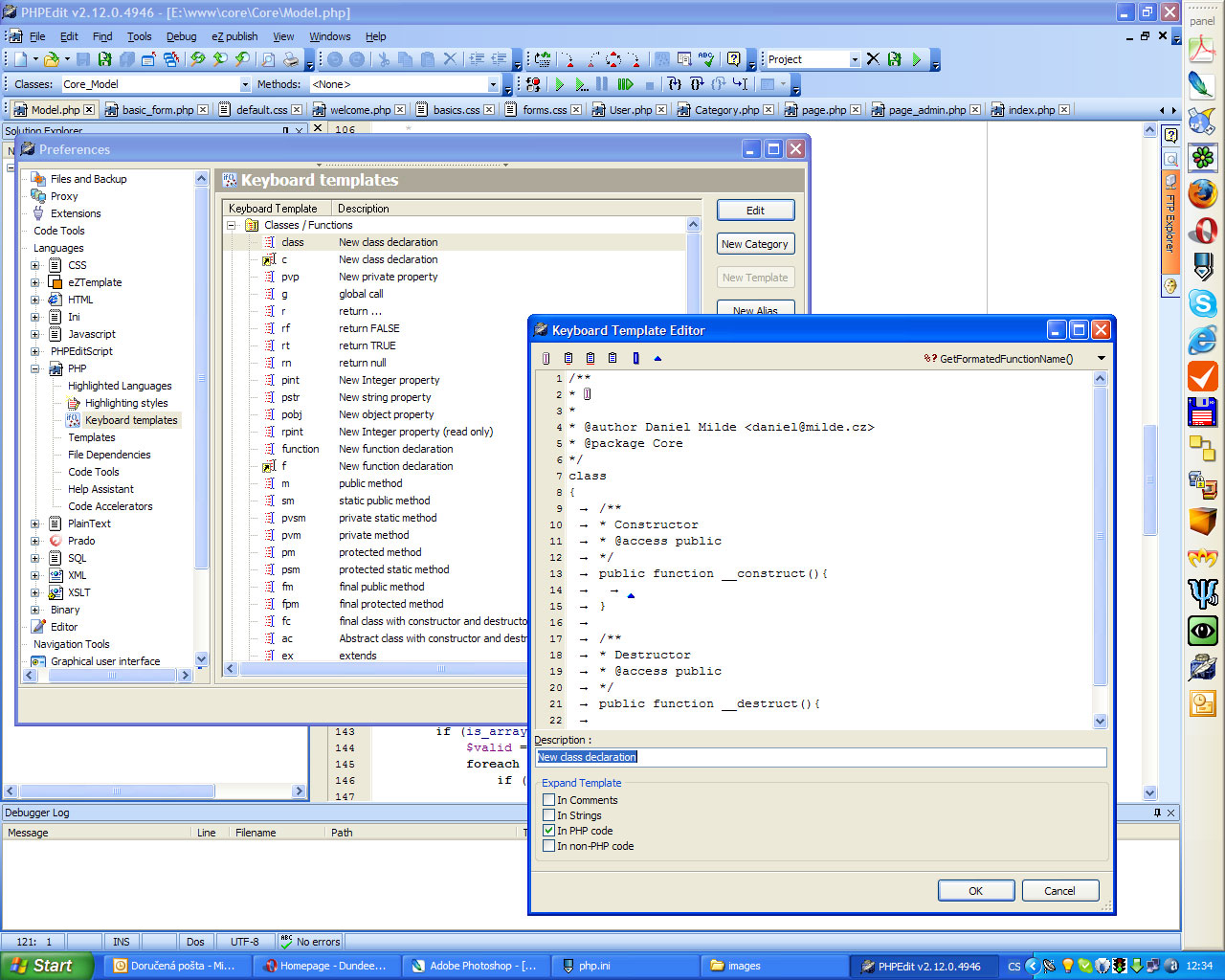This screenshot has width=1225, height=980.
Task: Click the Adobe PDF icon in side panel
Action: tap(1202, 48)
